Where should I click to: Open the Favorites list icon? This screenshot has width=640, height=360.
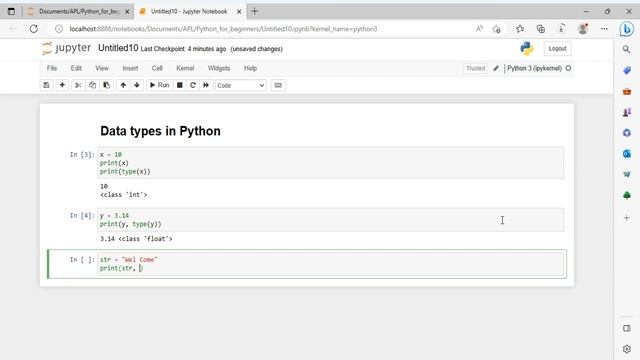(520, 29)
